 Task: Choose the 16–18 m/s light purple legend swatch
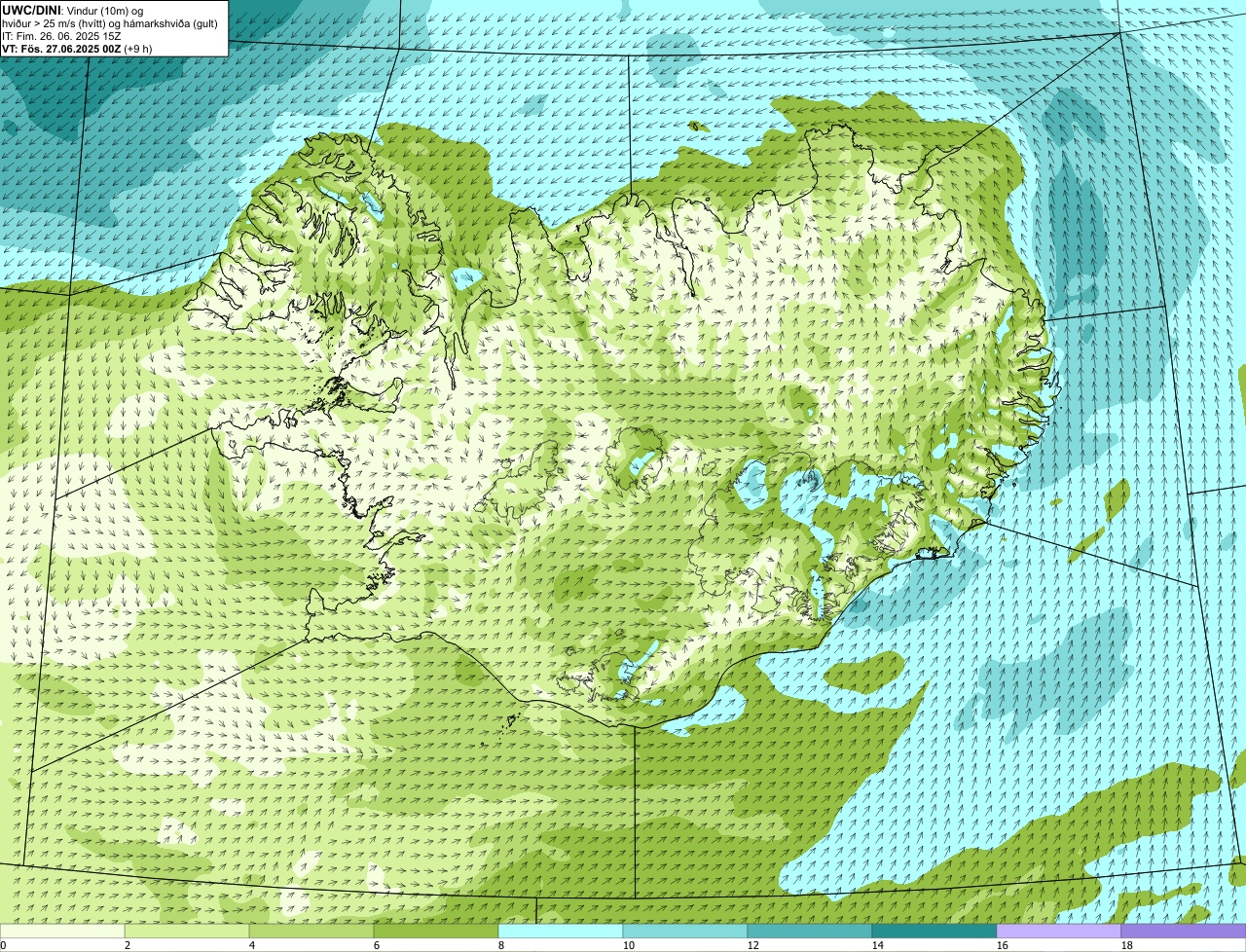click(x=1059, y=932)
